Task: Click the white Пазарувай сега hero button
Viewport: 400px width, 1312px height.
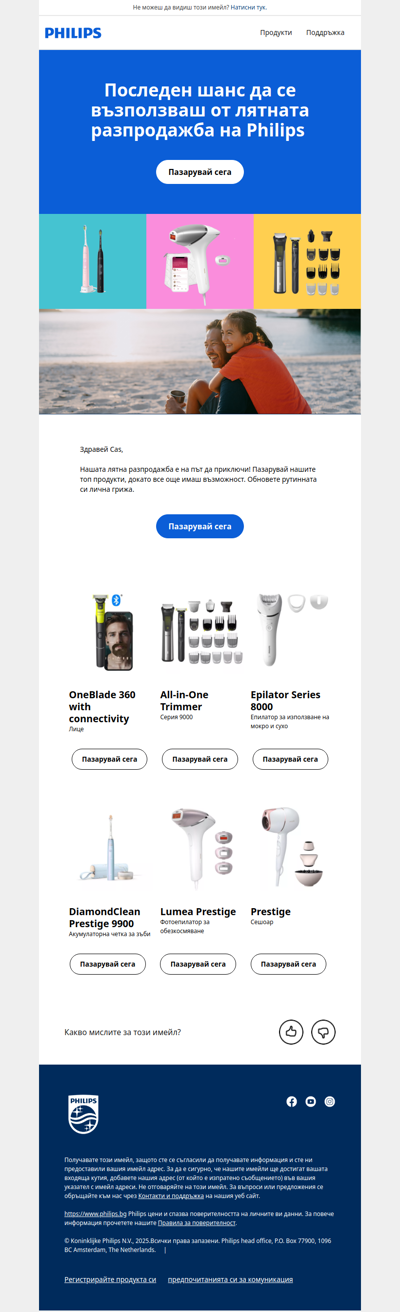Action: (x=200, y=172)
